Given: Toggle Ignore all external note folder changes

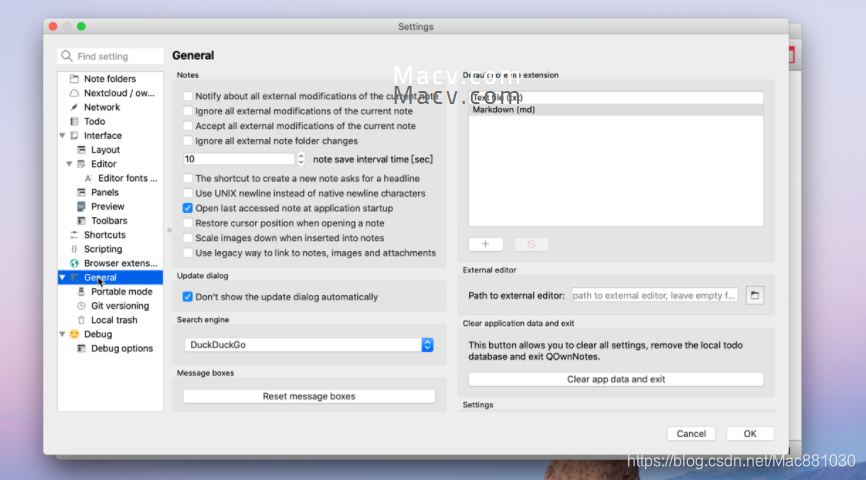Looking at the screenshot, I should [x=188, y=141].
